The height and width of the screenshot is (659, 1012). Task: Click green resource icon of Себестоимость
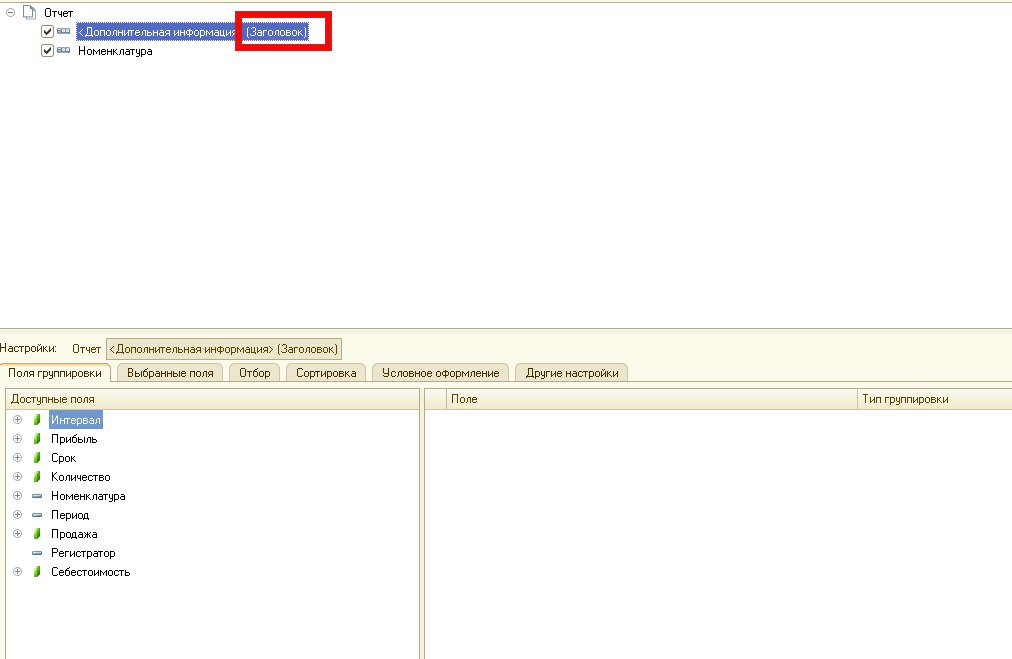pyautogui.click(x=37, y=572)
